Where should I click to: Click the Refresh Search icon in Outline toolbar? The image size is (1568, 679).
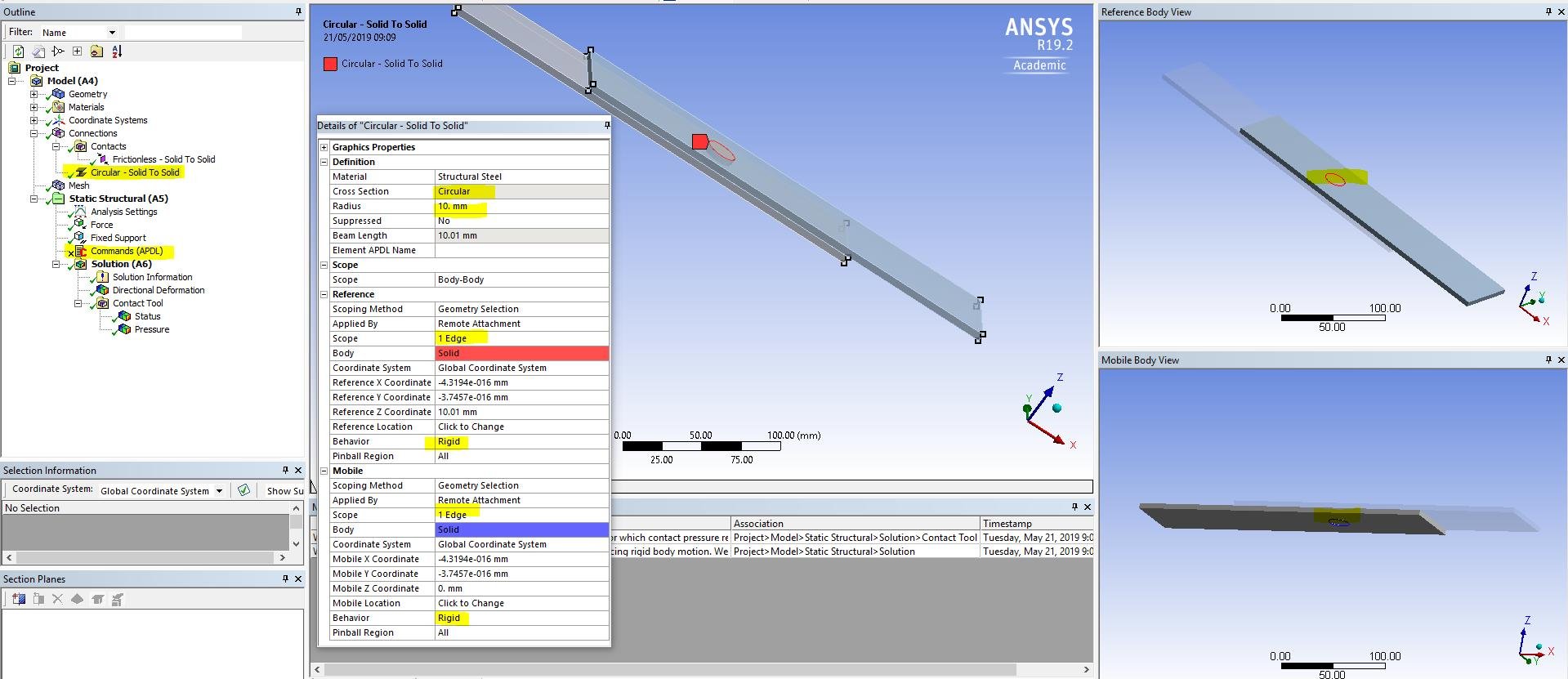pos(18,51)
